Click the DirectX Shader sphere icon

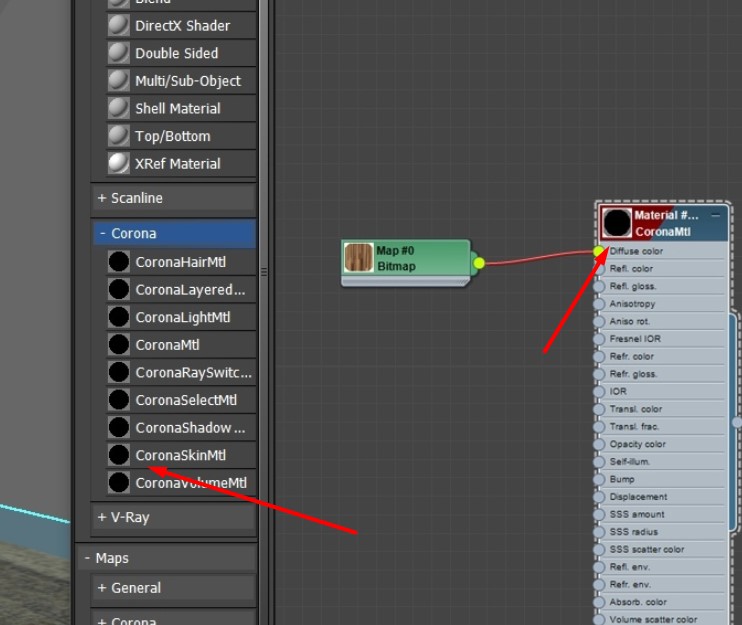[x=118, y=26]
